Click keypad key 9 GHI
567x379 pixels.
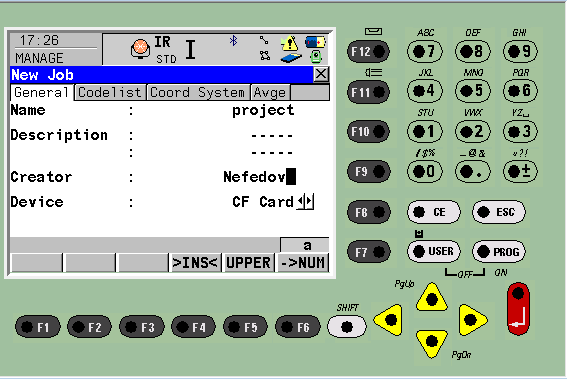[520, 51]
